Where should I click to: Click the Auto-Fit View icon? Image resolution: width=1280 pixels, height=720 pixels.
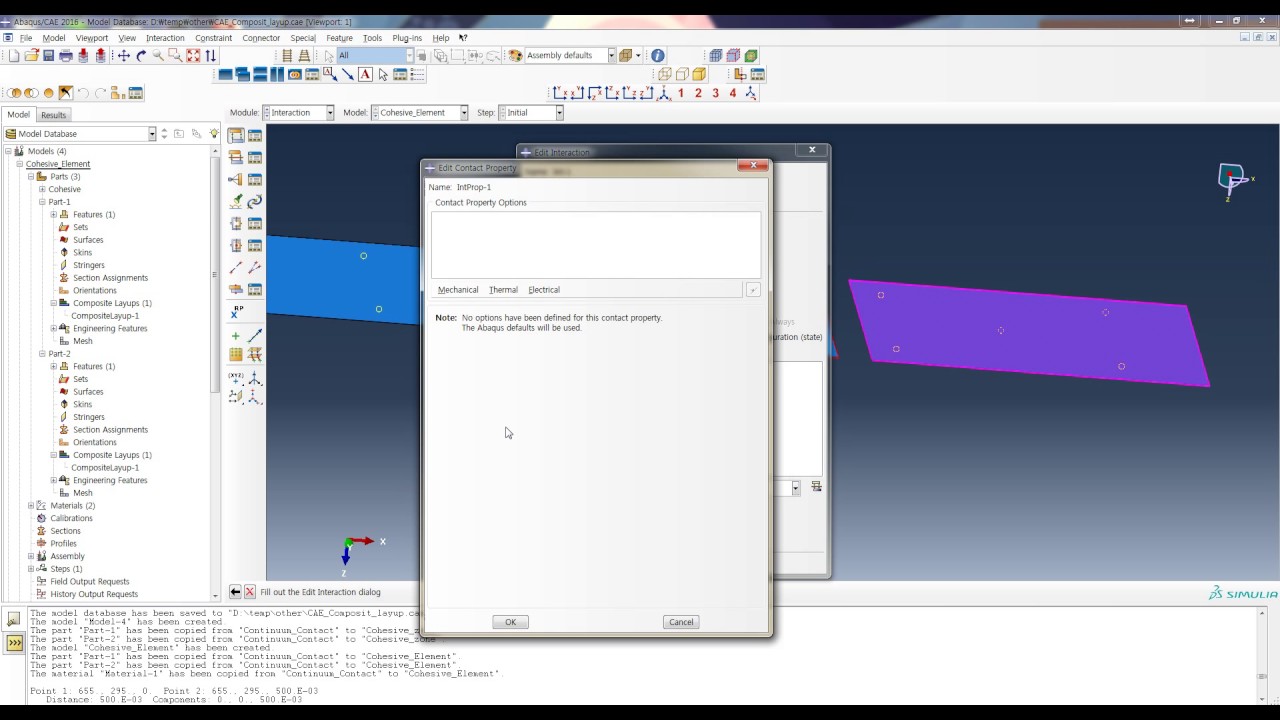coord(193,56)
